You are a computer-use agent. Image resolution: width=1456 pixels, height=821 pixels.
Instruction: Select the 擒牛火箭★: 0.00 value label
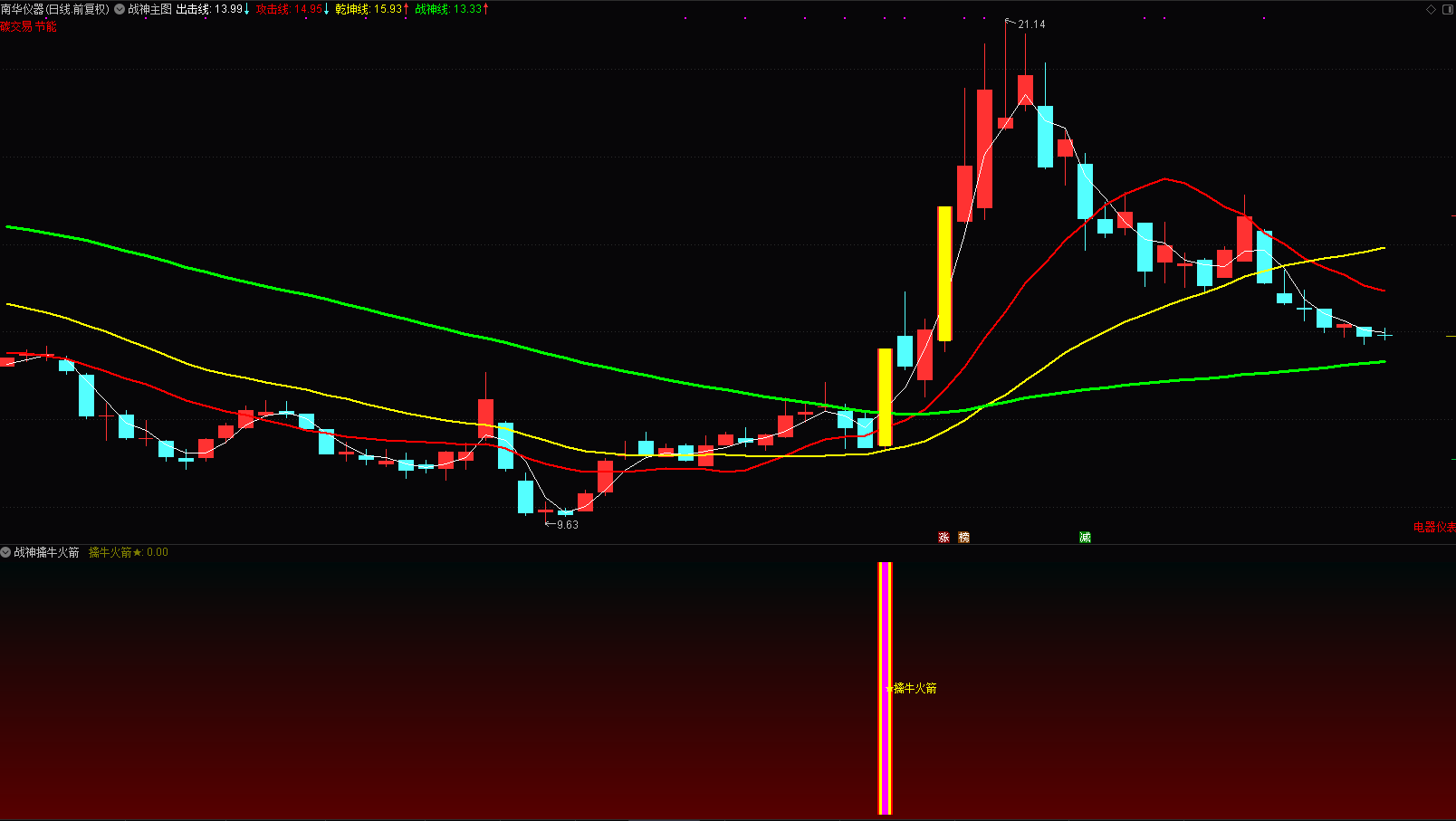point(129,552)
